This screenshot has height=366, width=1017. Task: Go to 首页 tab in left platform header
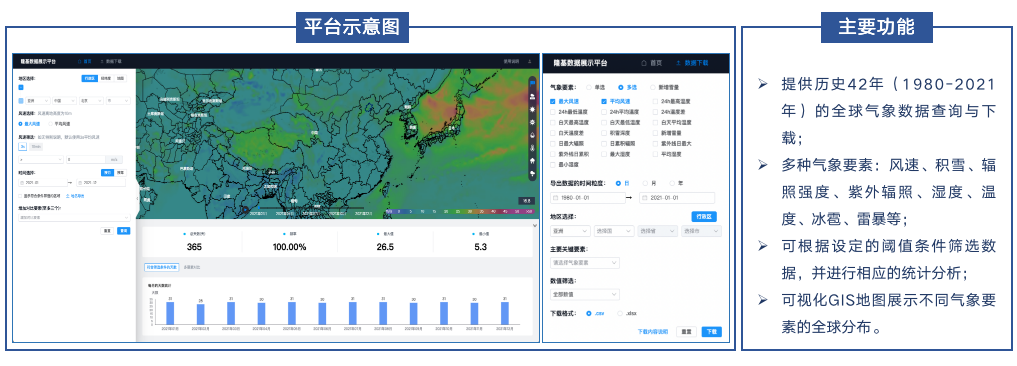(x=84, y=61)
